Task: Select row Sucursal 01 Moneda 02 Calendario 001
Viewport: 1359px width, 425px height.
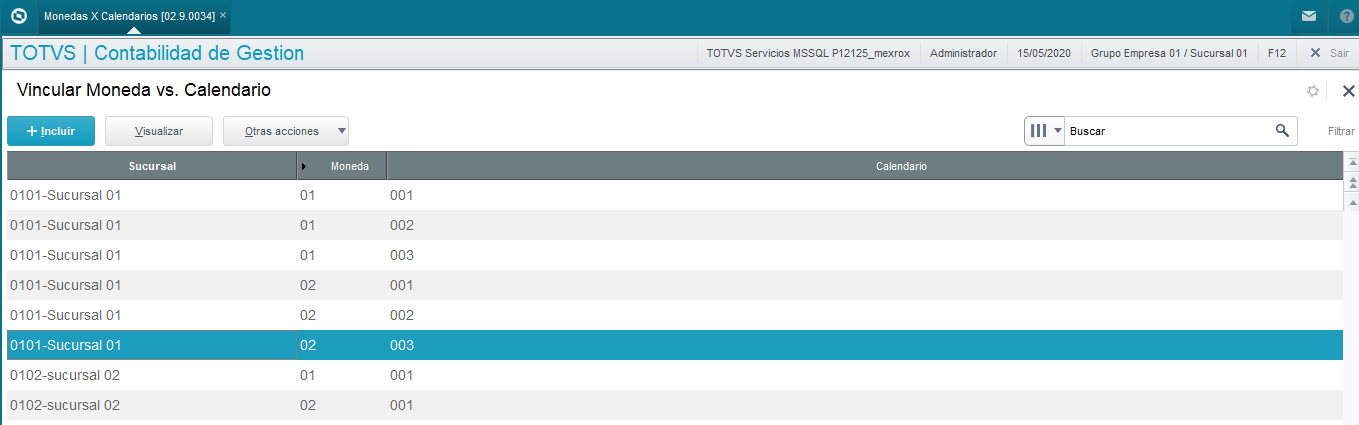Action: tap(675, 285)
